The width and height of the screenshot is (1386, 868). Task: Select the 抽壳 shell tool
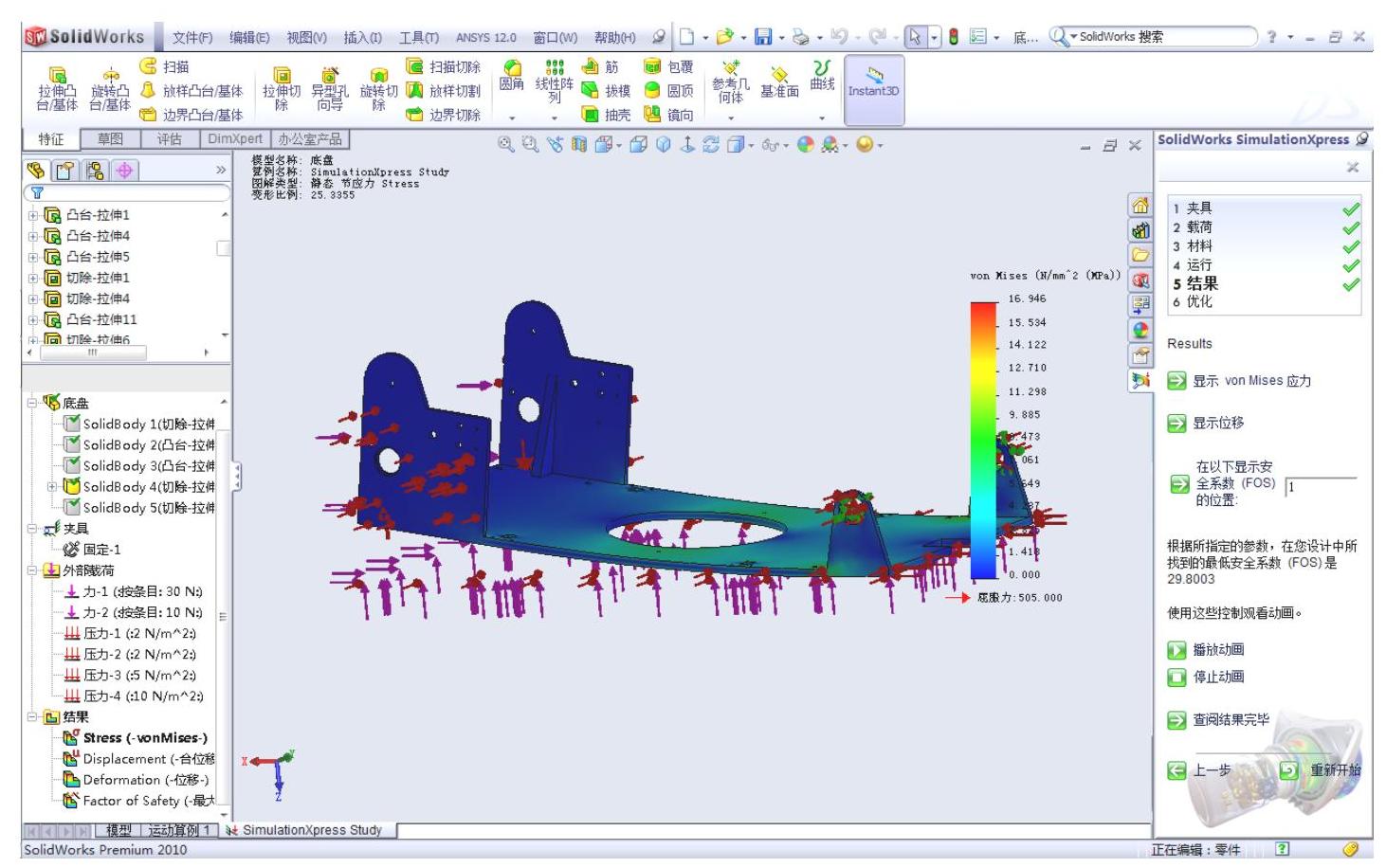coord(606,115)
